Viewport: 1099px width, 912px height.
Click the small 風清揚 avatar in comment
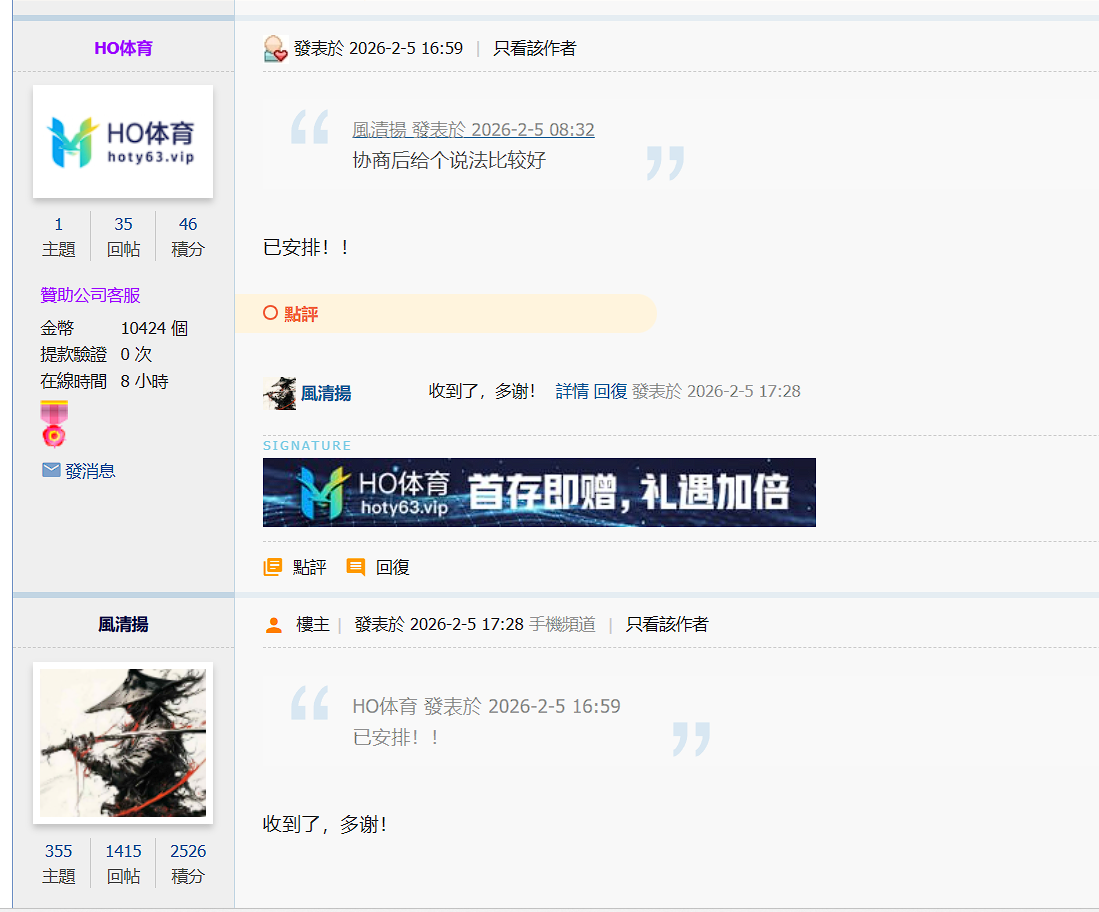[x=279, y=393]
